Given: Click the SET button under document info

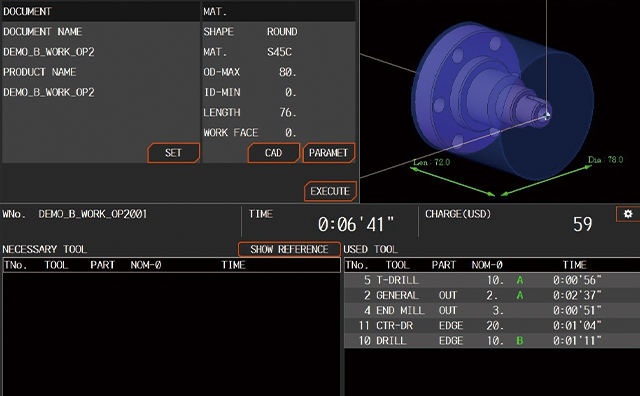Looking at the screenshot, I should tap(173, 153).
